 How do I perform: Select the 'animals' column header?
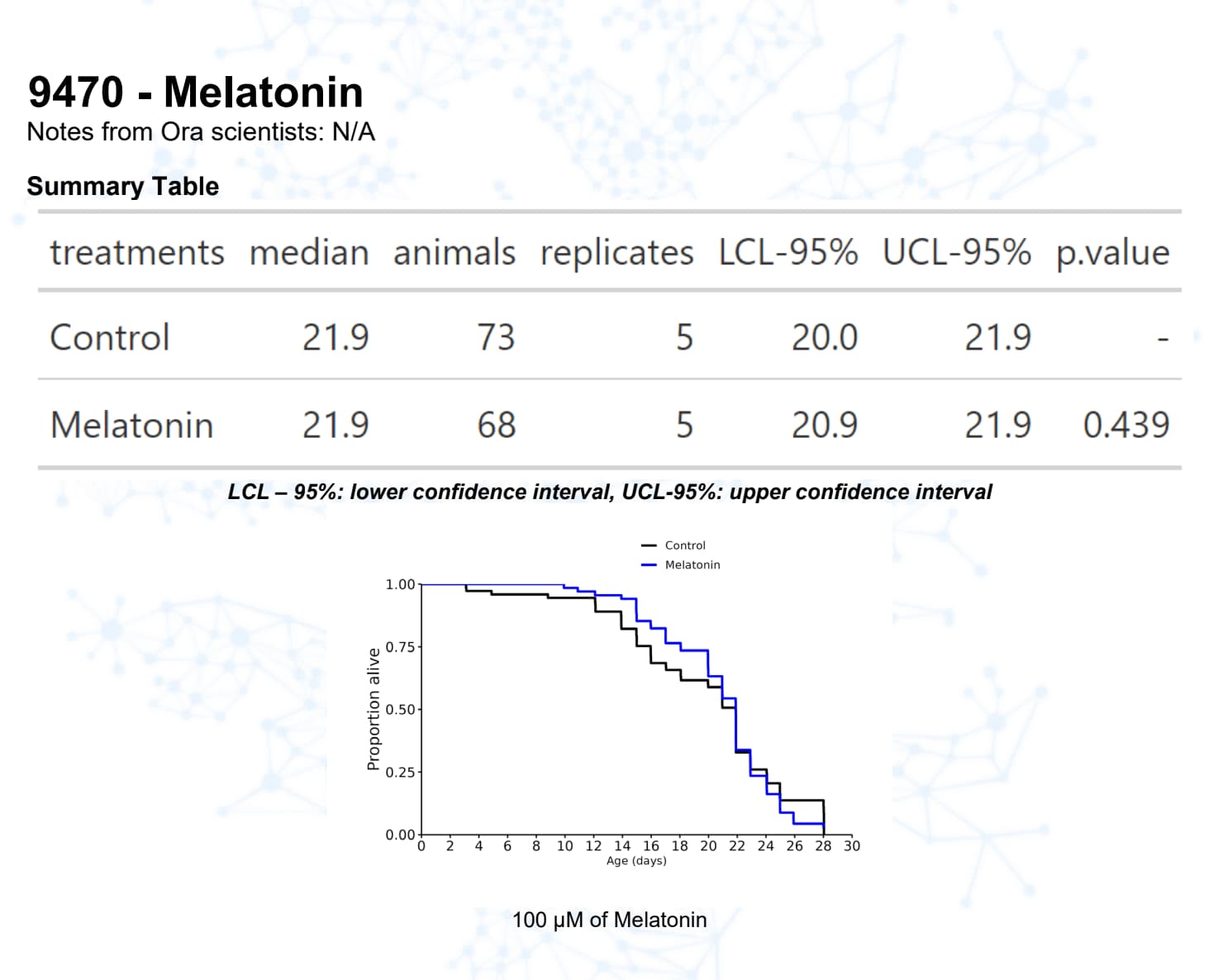tap(454, 253)
